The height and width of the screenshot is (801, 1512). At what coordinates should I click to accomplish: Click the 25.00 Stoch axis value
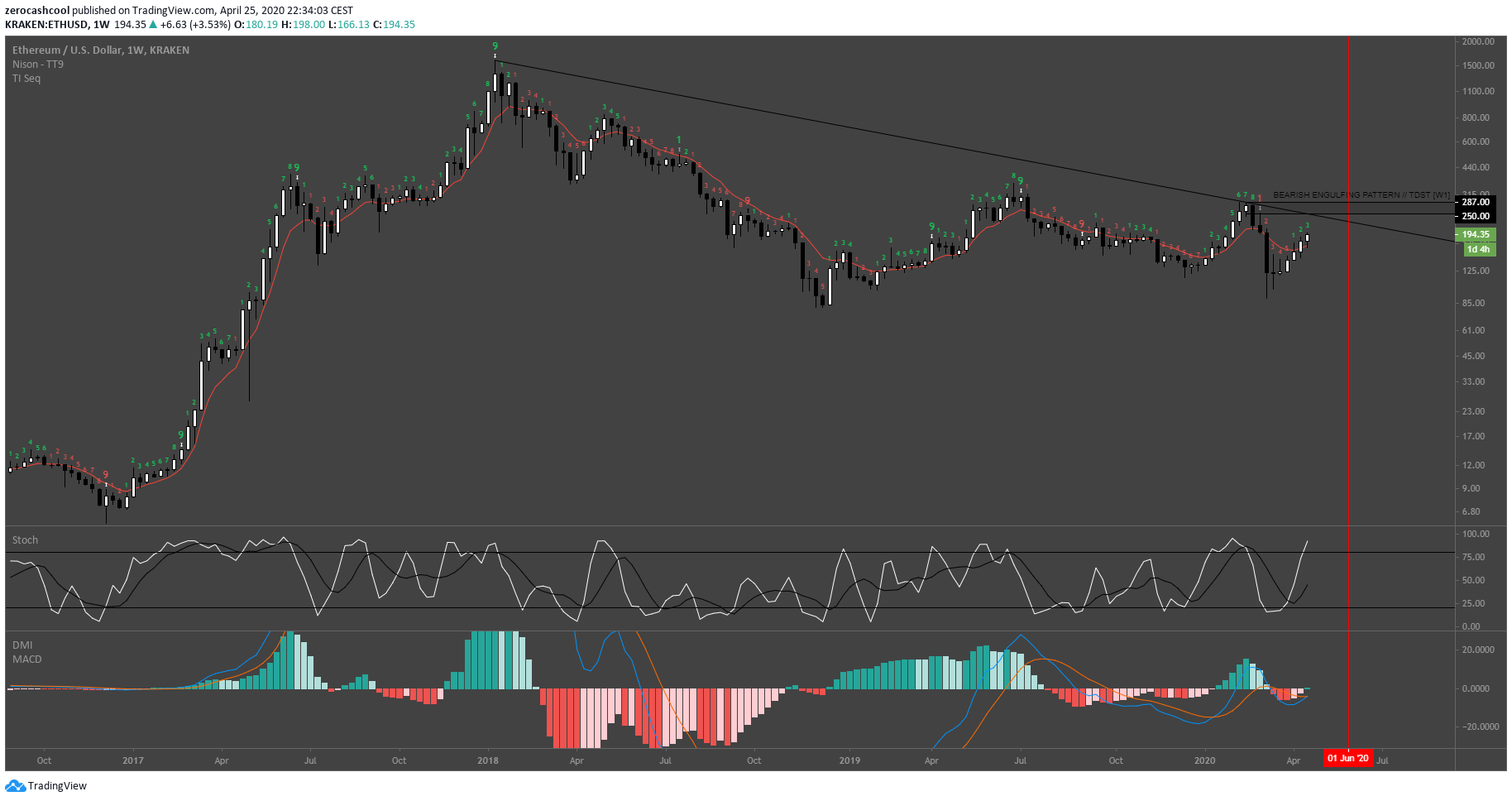pyautogui.click(x=1473, y=603)
